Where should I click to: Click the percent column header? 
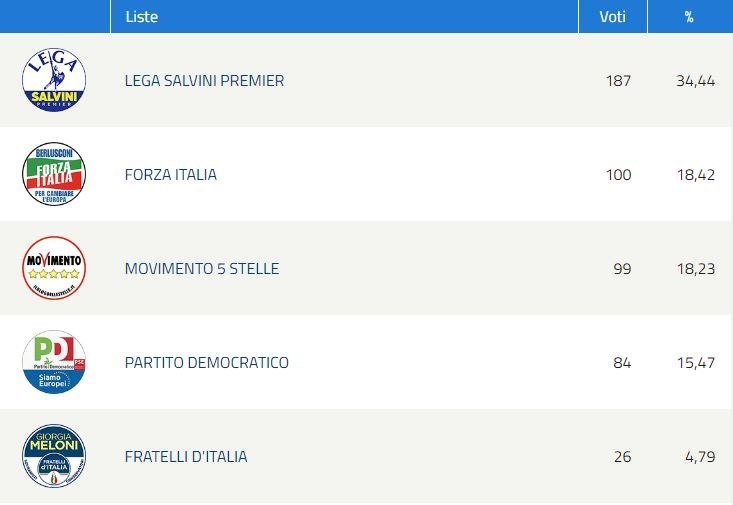point(690,16)
